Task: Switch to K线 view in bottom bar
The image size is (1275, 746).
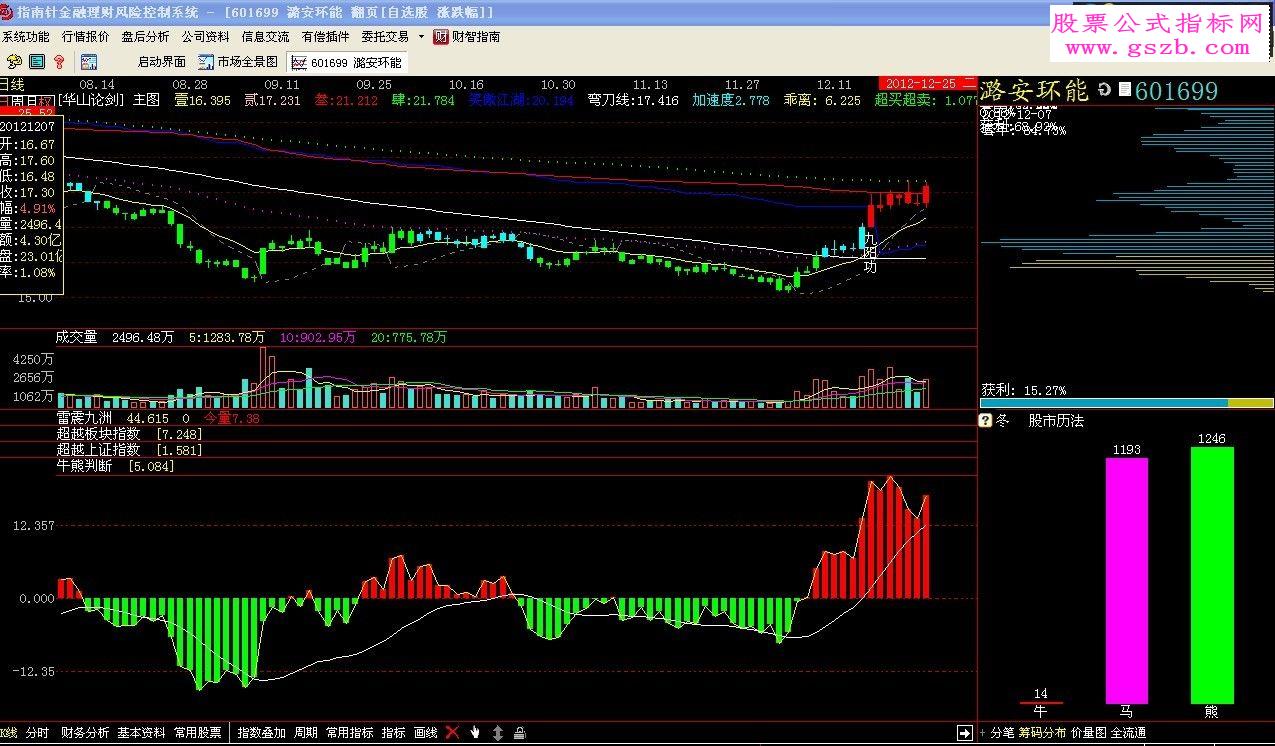Action: (9, 733)
